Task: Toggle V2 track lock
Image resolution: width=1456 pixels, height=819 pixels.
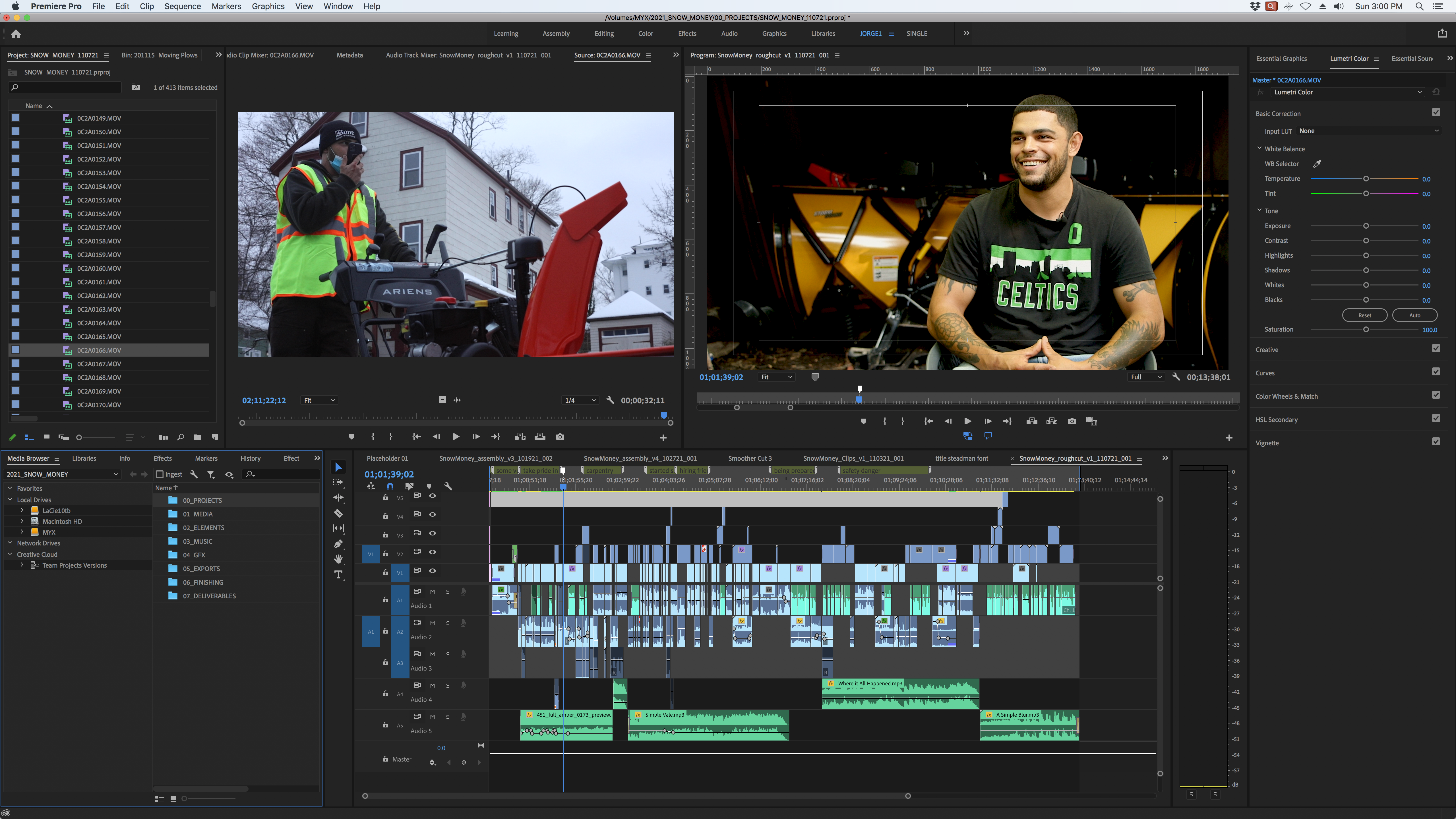Action: click(386, 554)
